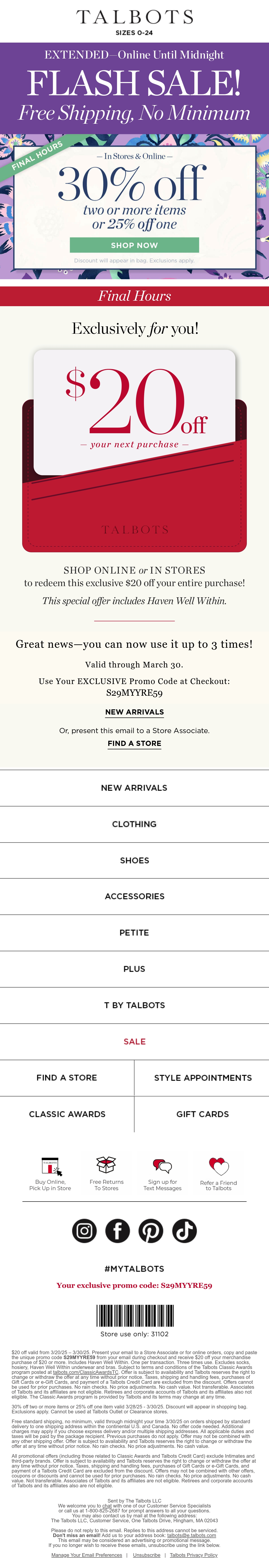Click Free Returns To Stores box icon

coord(106,1165)
